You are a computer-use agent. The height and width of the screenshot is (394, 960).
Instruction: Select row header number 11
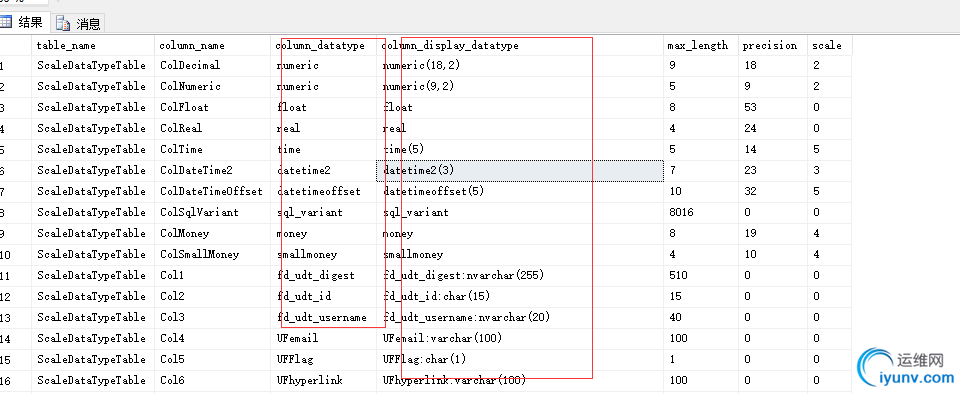(15, 275)
